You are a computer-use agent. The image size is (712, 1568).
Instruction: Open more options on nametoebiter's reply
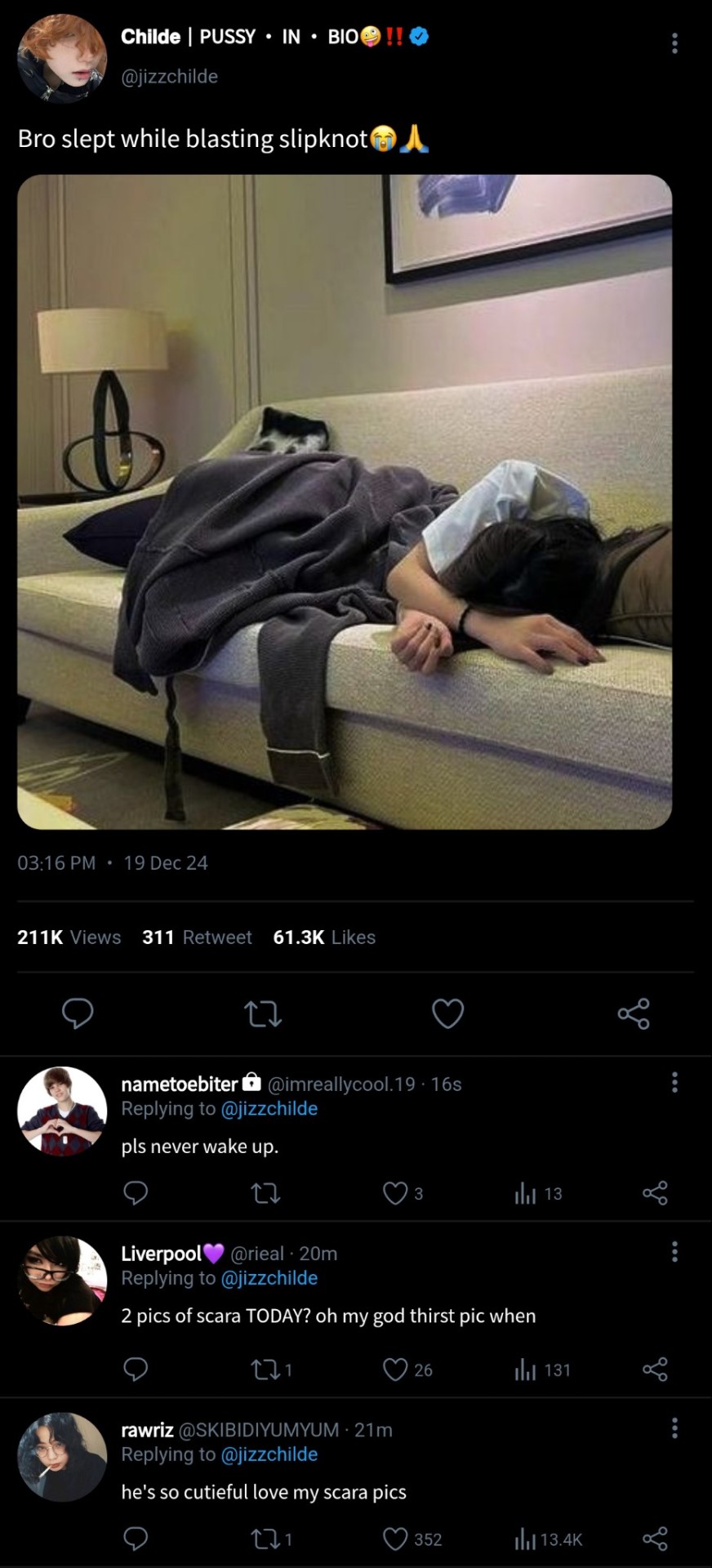pyautogui.click(x=674, y=1083)
